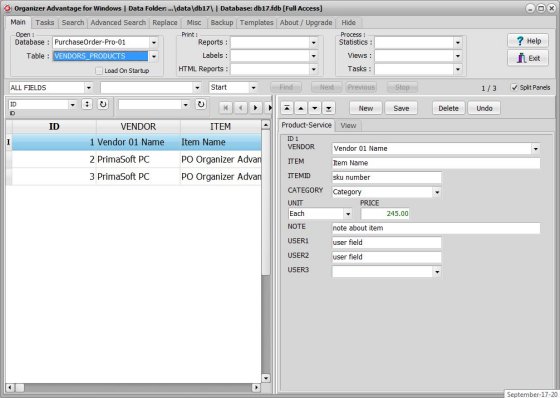The image size is (560, 398).
Task: Click the search text input box
Action: click(146, 88)
